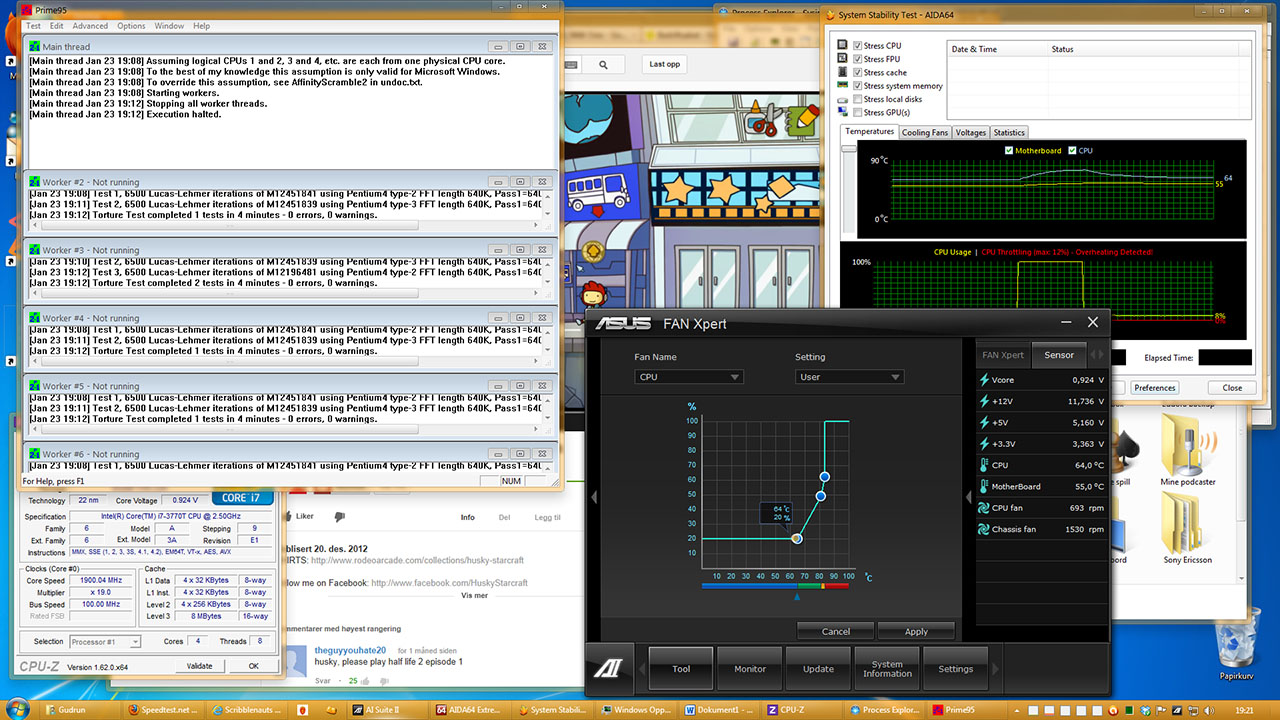The width and height of the screenshot is (1280, 720).
Task: Open the Update section in AI Suite
Action: click(818, 669)
